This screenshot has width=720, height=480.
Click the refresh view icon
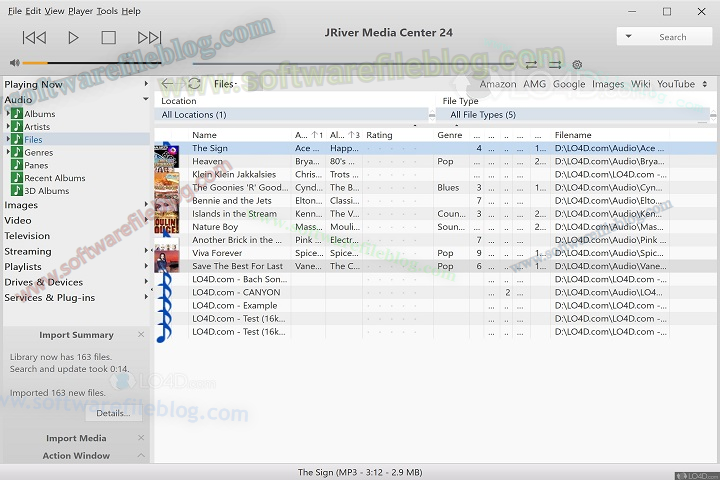[194, 84]
